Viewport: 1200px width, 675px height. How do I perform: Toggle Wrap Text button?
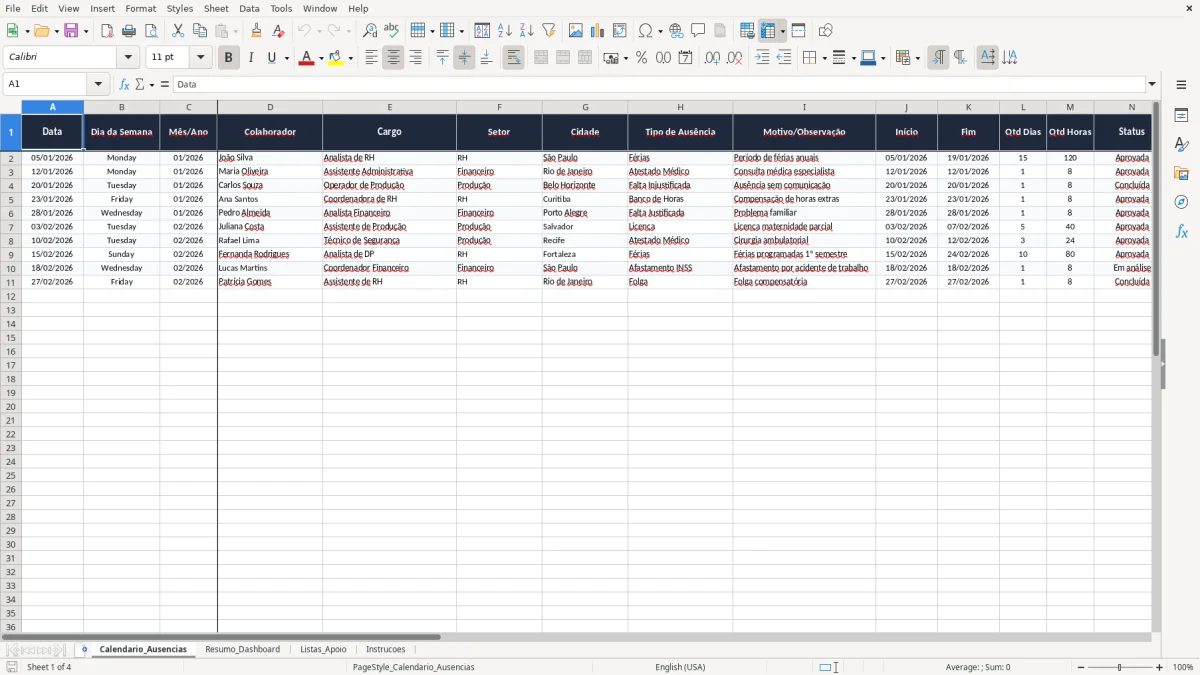pyautogui.click(x=513, y=58)
